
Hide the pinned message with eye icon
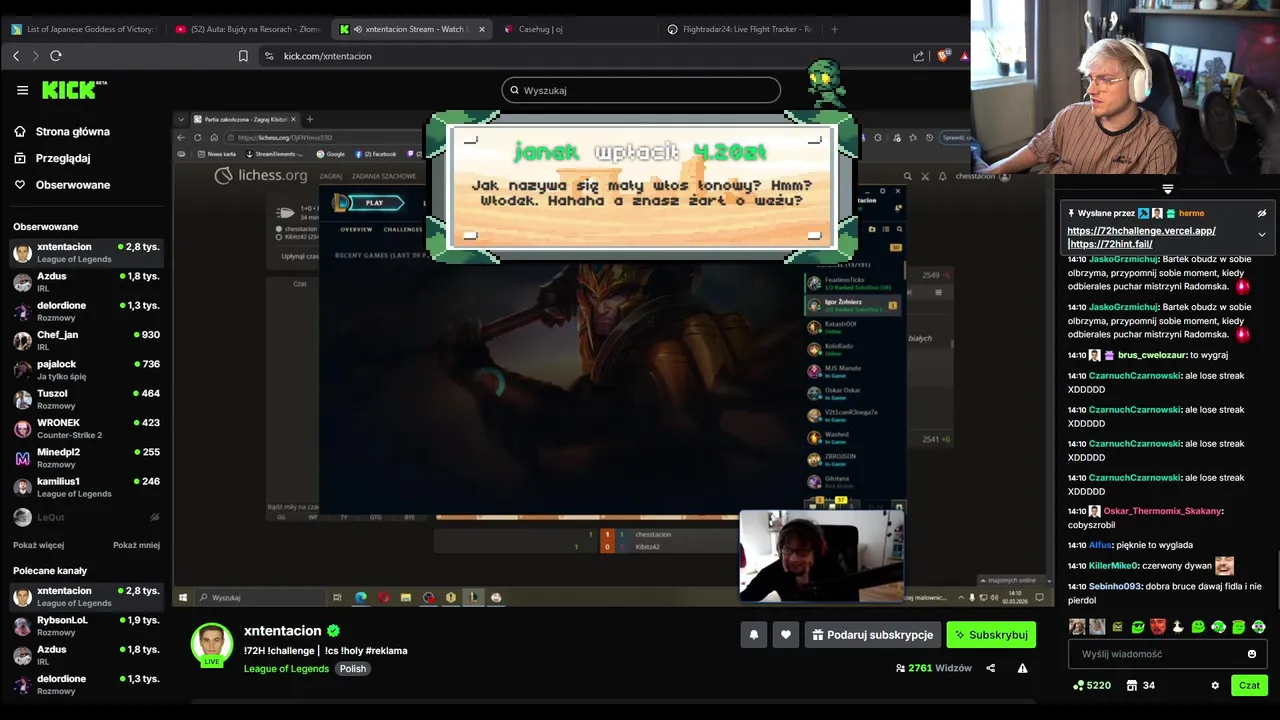coord(1262,213)
